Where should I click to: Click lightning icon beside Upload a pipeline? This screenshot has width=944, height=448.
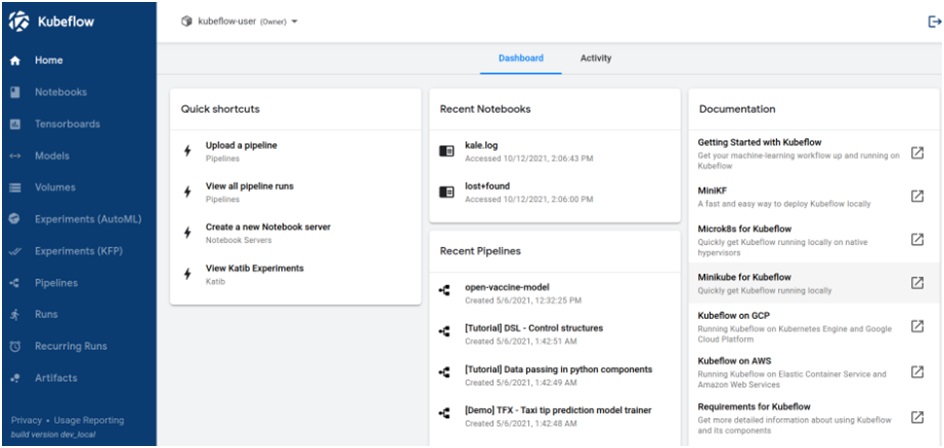click(x=188, y=151)
